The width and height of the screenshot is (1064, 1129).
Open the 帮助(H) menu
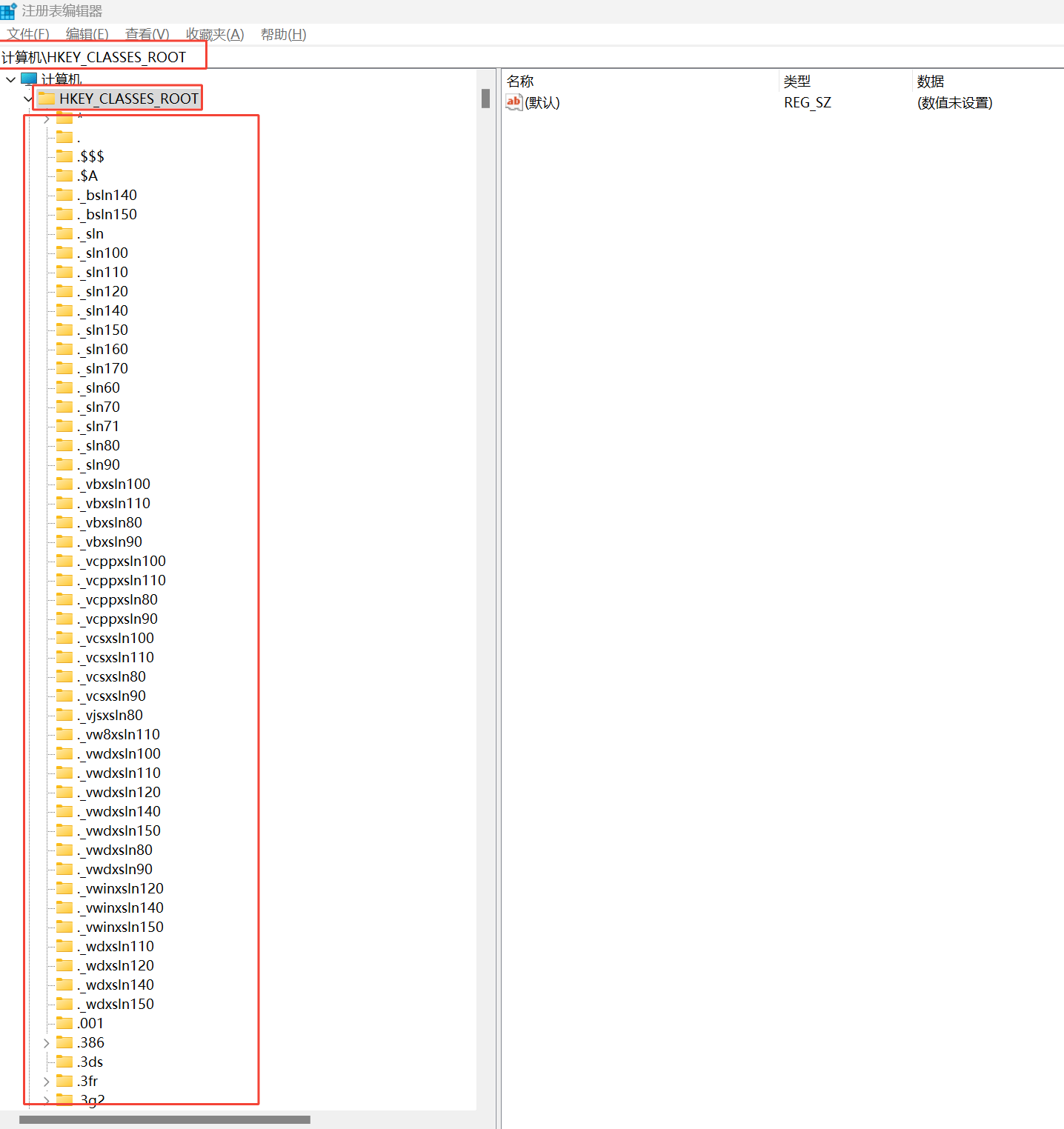283,34
